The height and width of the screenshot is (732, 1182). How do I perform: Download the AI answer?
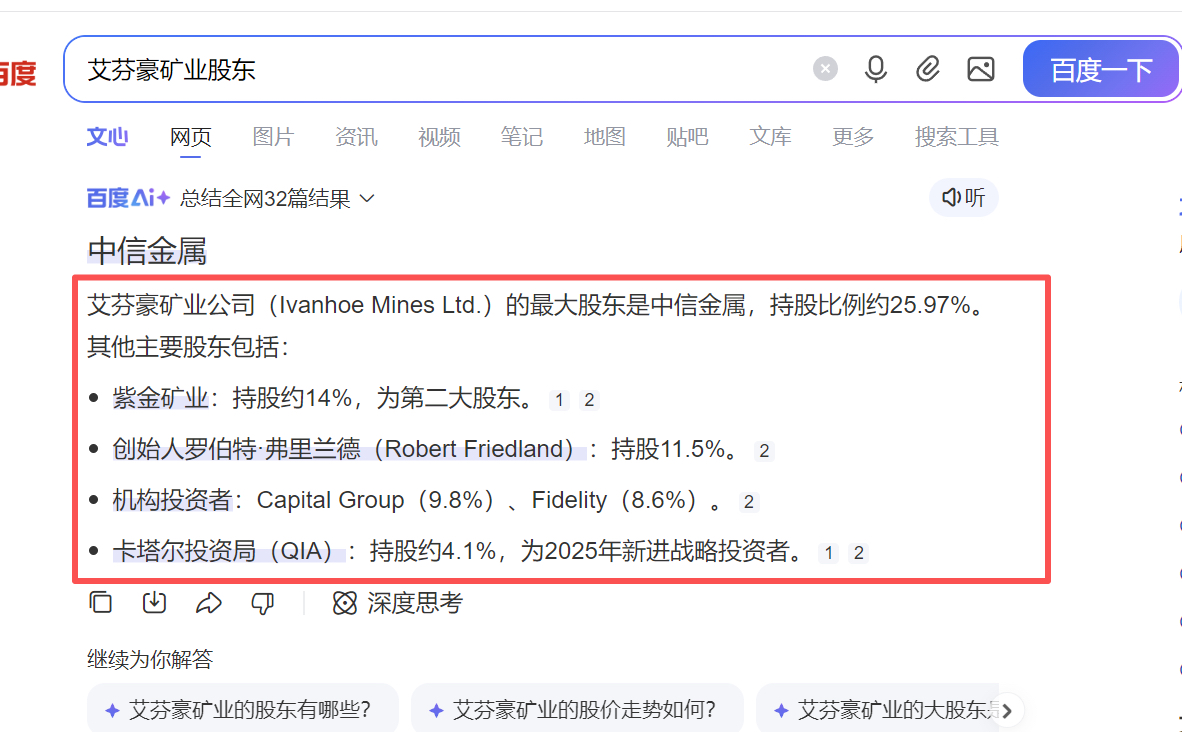(155, 602)
